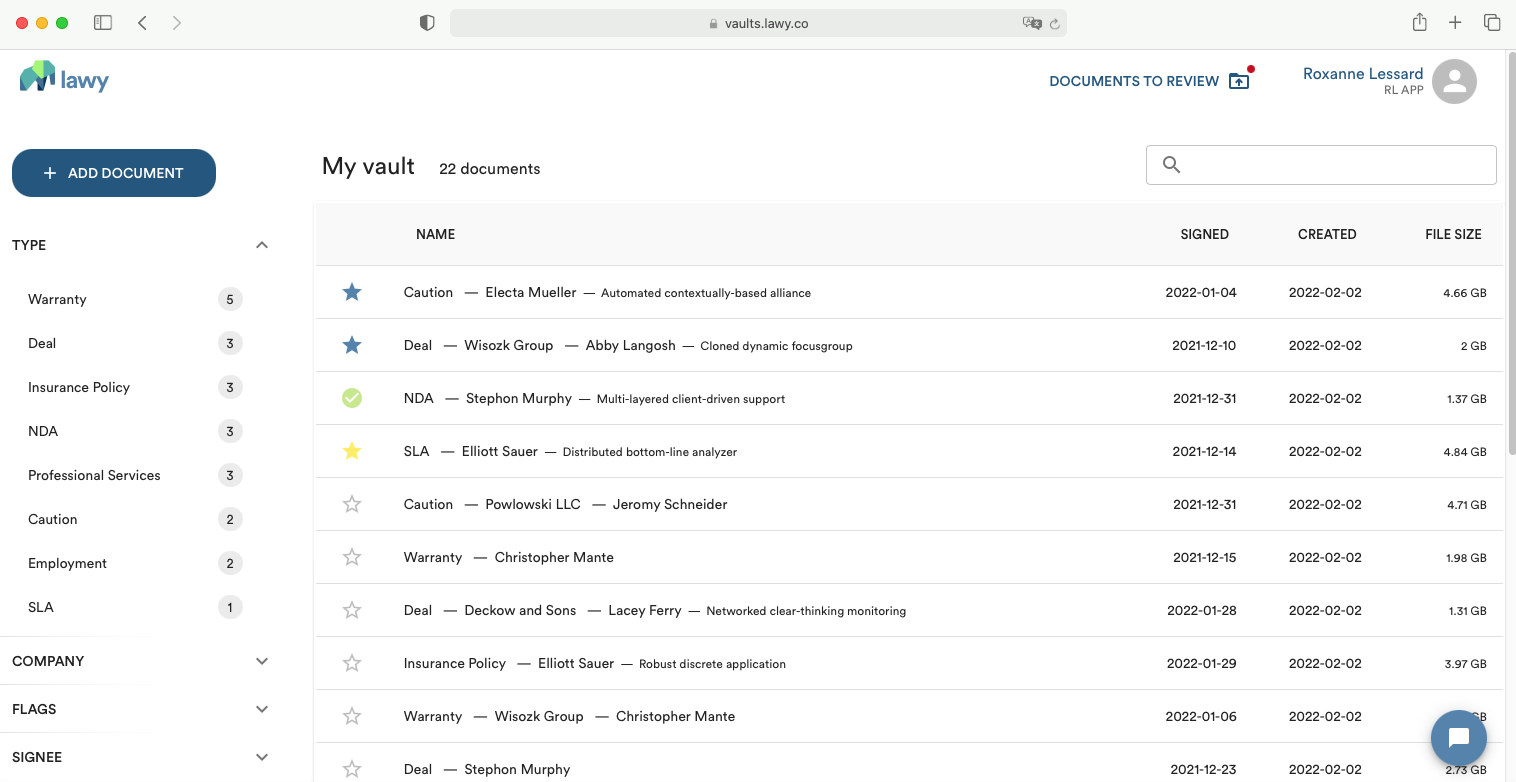Open the chat support bubble

[1458, 738]
